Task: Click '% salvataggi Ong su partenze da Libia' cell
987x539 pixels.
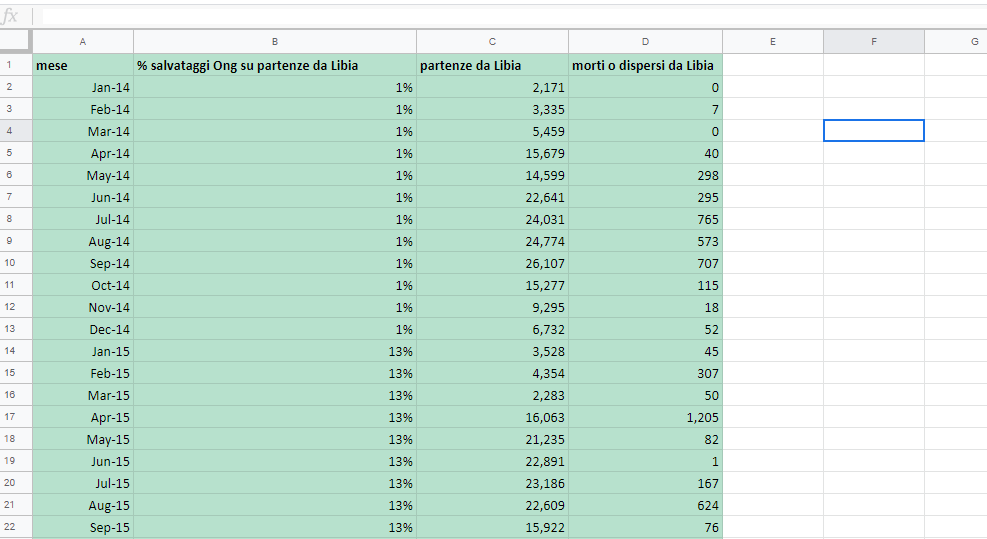Action: tap(274, 65)
